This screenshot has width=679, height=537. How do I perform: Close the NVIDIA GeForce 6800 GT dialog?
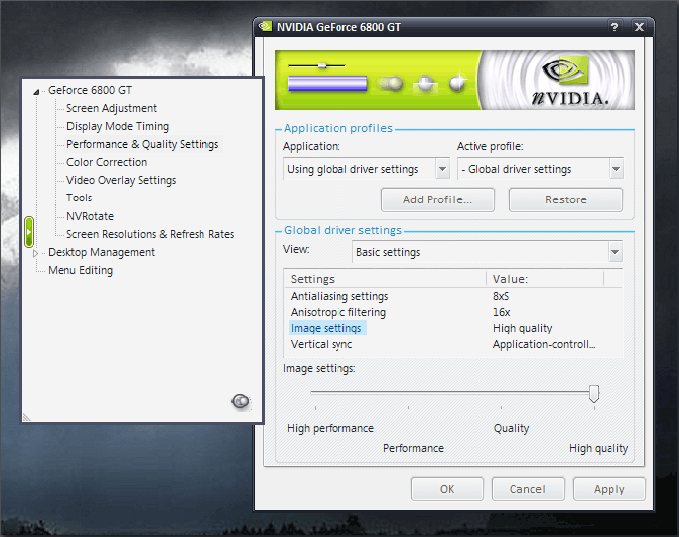(x=639, y=27)
